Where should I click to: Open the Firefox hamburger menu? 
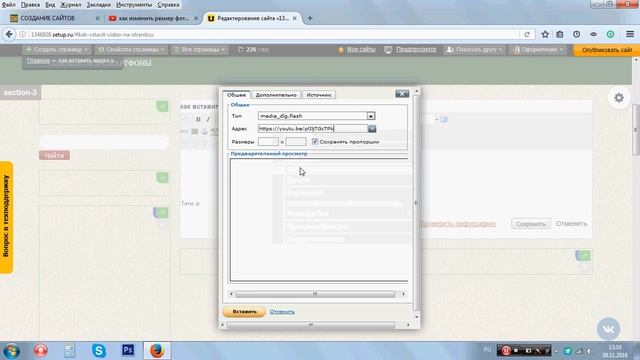click(x=630, y=34)
